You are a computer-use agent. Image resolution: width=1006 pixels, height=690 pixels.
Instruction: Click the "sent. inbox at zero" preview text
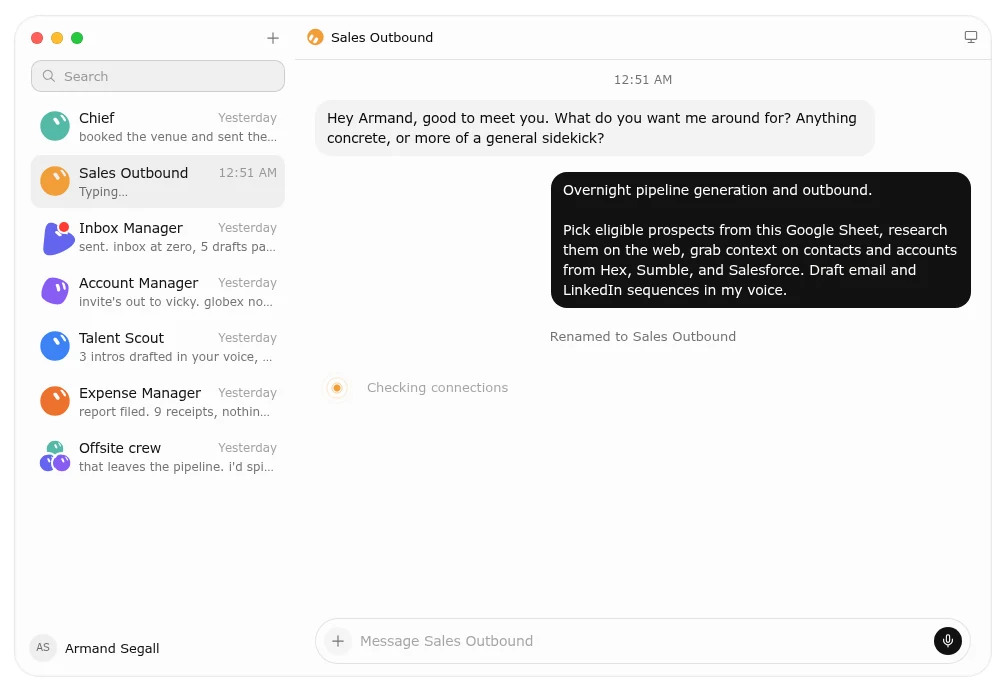pyautogui.click(x=177, y=246)
